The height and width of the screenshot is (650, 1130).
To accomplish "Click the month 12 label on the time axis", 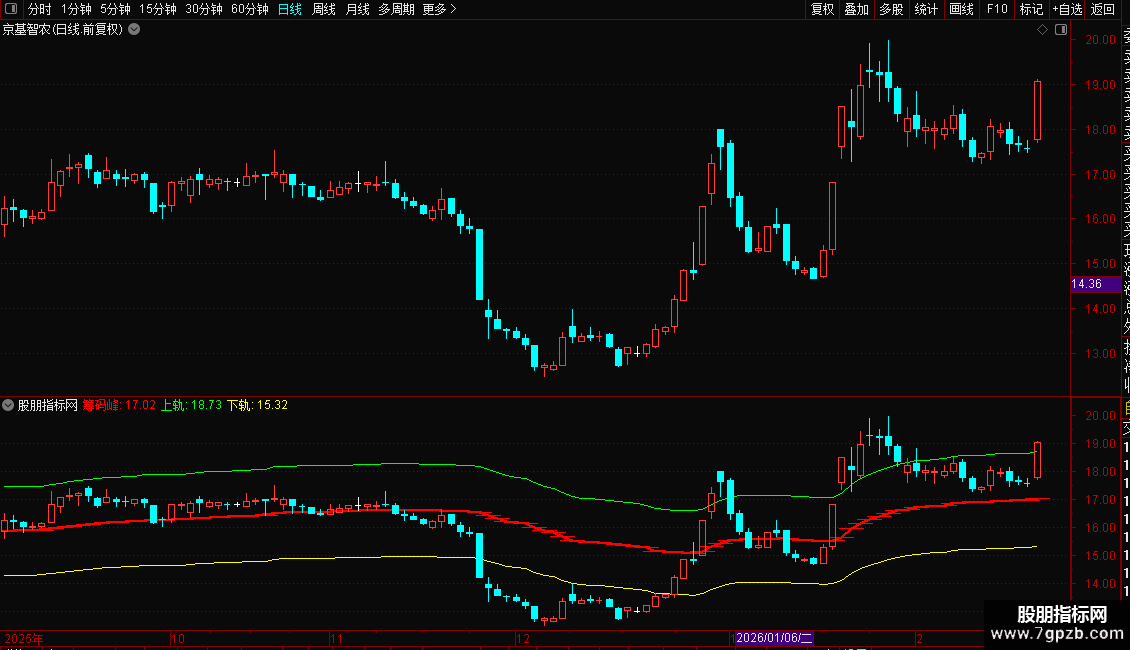I will [x=523, y=638].
